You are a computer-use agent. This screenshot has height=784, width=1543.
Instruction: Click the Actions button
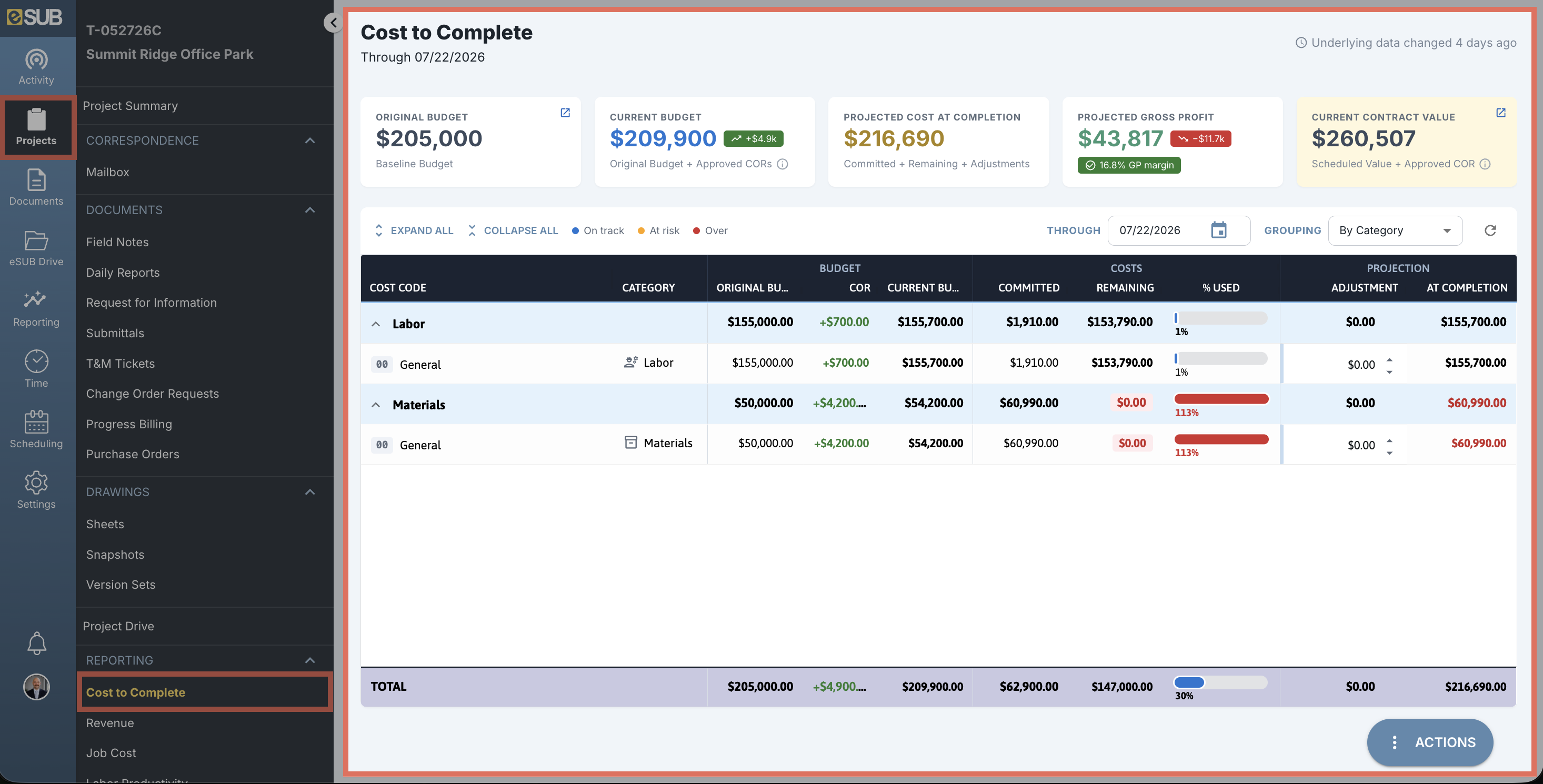[1430, 742]
